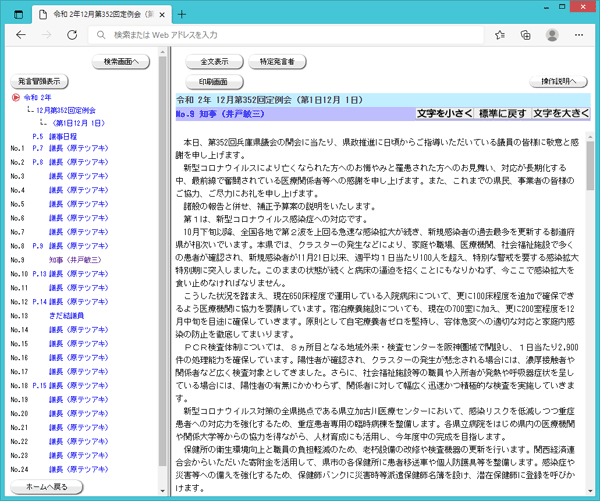600x501 pixels.
Task: Maximize the browser window
Action: (x=562, y=7)
